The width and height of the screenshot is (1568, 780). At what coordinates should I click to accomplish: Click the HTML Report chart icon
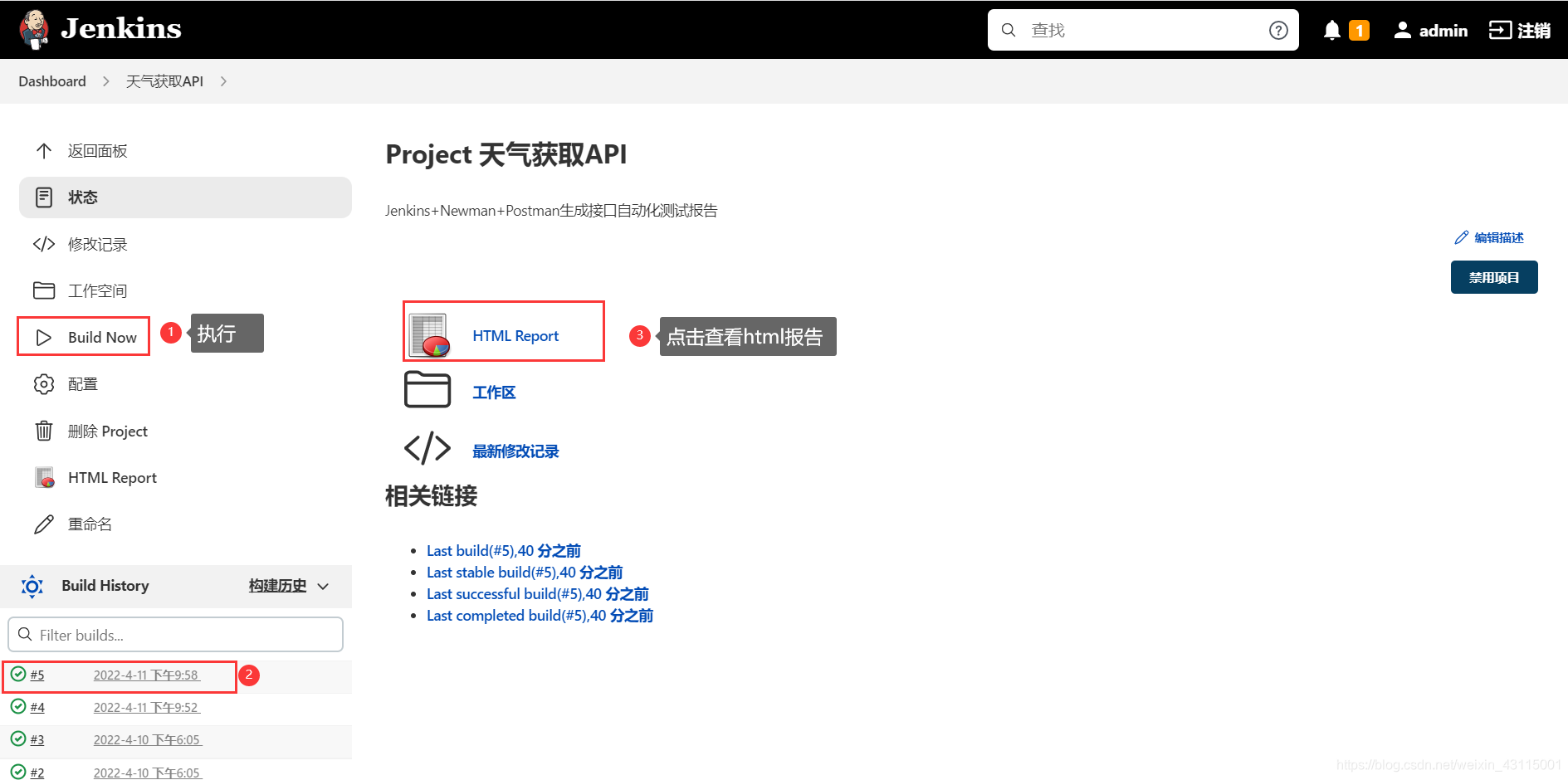[429, 335]
